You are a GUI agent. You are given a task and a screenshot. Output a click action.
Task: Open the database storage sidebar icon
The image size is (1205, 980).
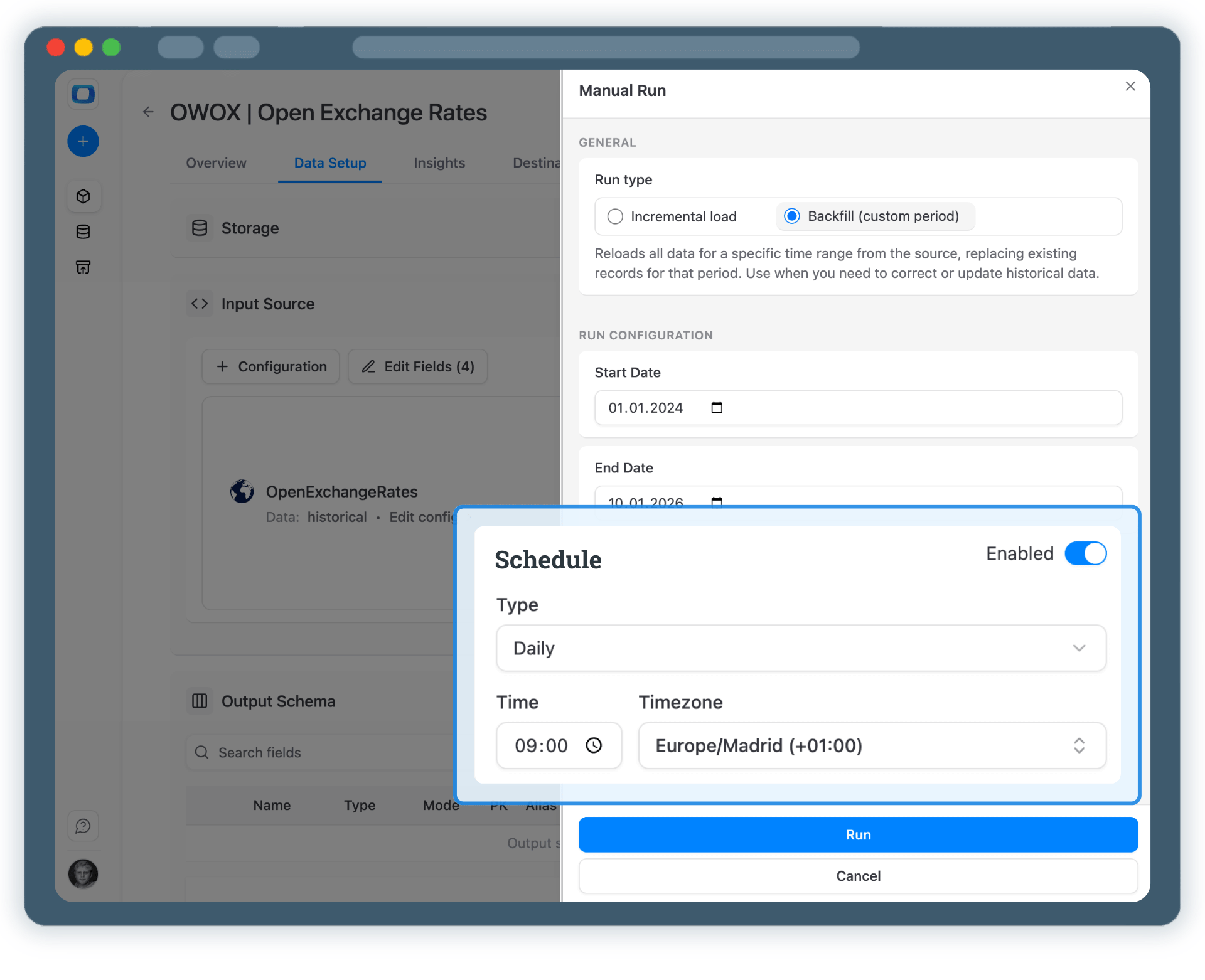pyautogui.click(x=83, y=232)
